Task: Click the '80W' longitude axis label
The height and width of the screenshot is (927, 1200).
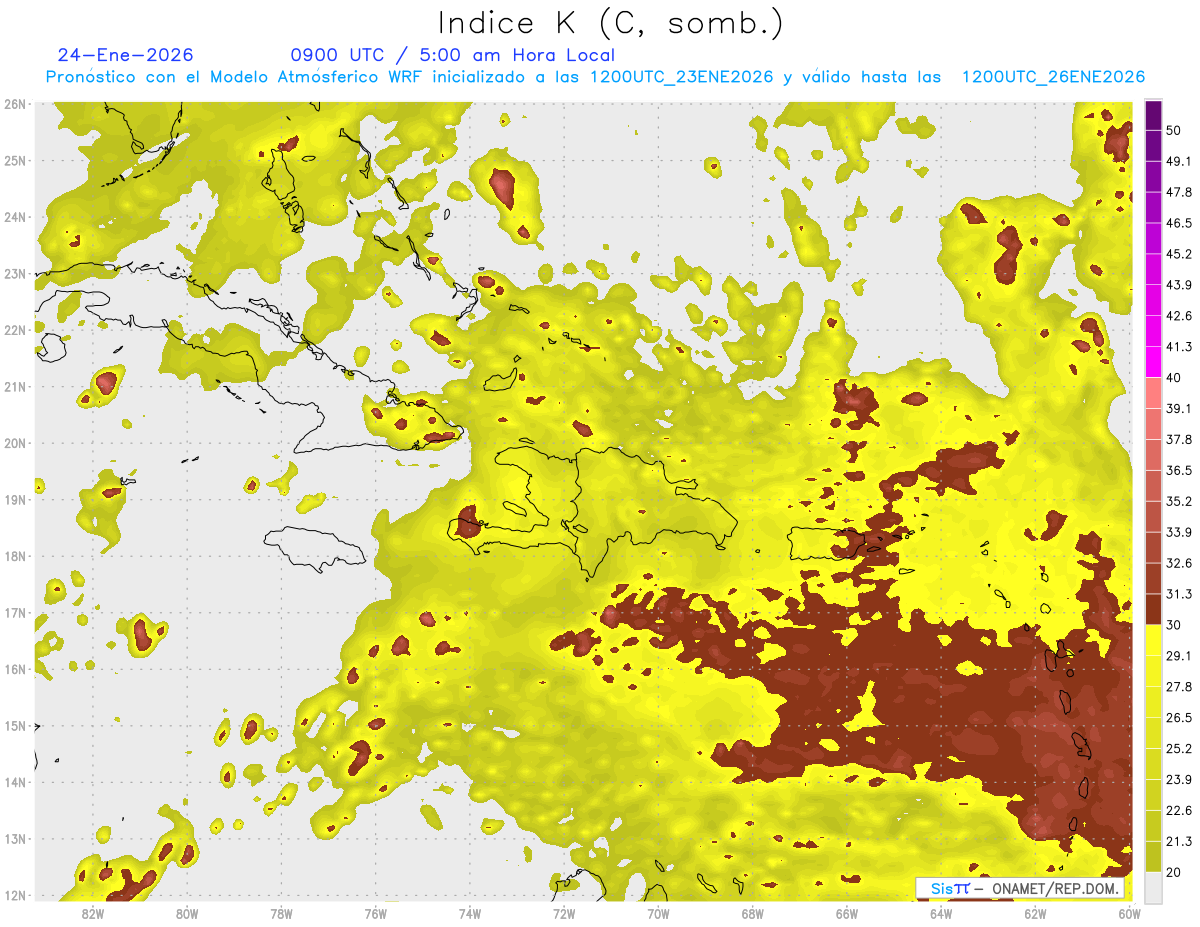Action: 187,914
